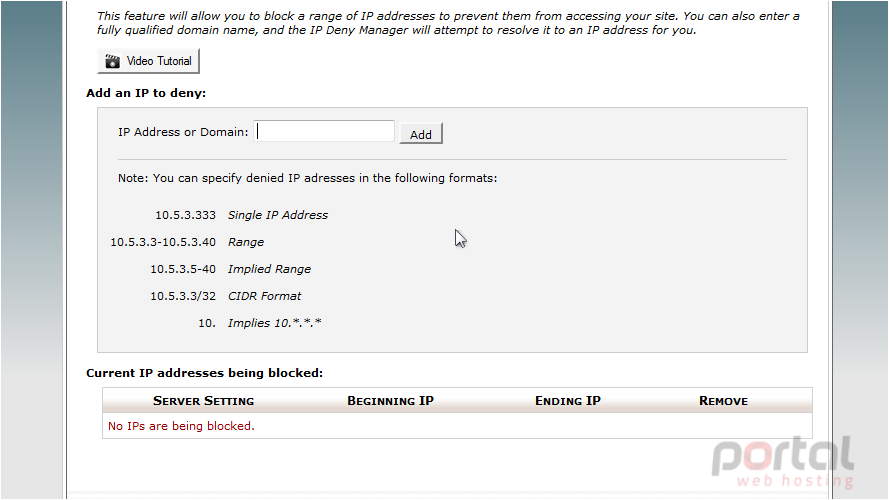
Task: Click the 10.5.3.3/32 CIDR example
Action: (x=183, y=296)
